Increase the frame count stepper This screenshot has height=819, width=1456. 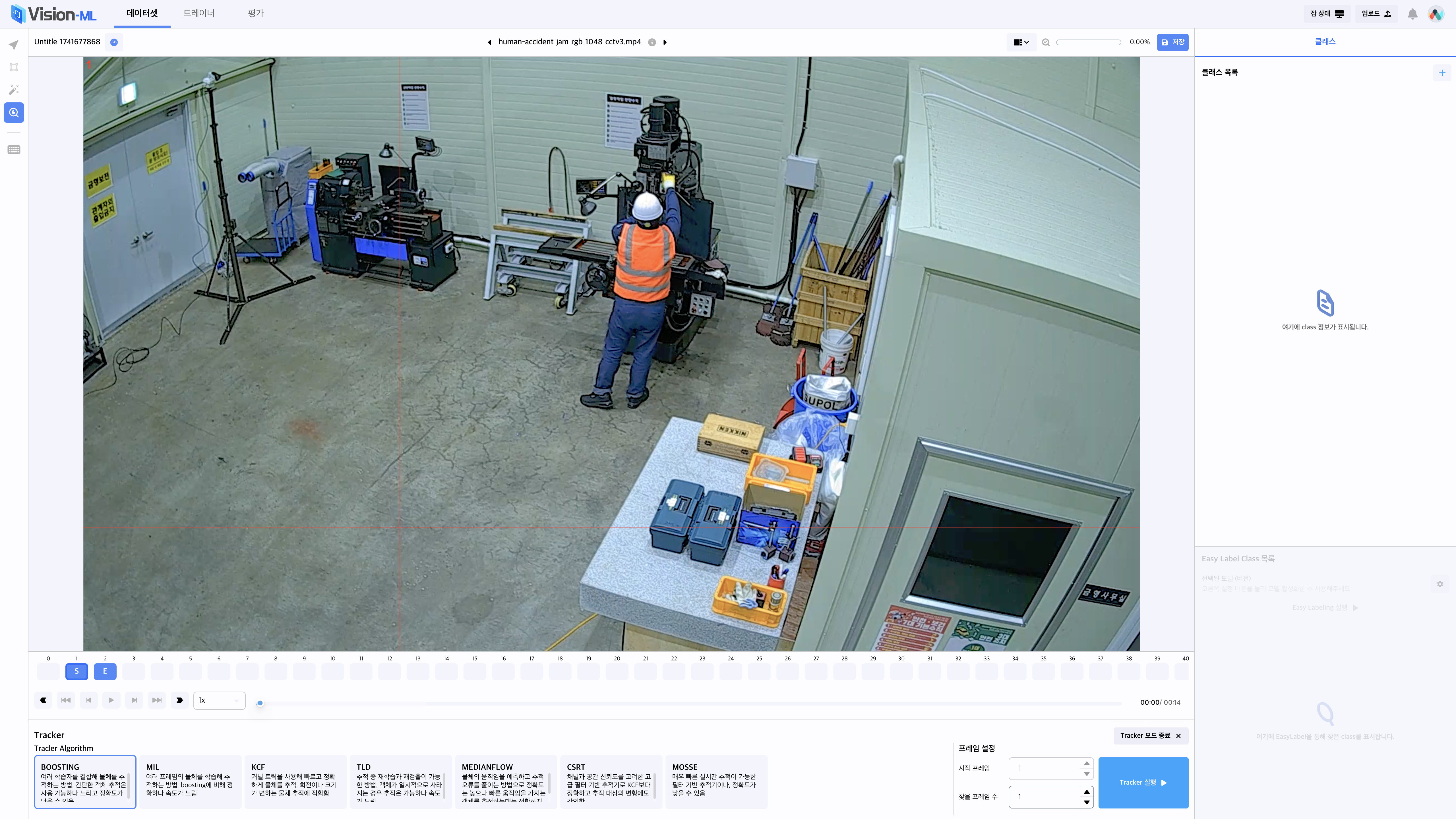[x=1086, y=791]
